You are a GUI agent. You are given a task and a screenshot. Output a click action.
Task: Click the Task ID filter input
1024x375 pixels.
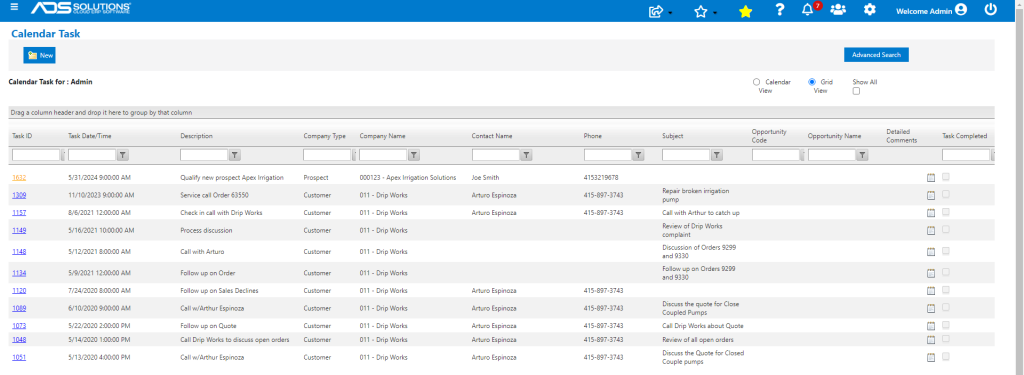pos(35,155)
